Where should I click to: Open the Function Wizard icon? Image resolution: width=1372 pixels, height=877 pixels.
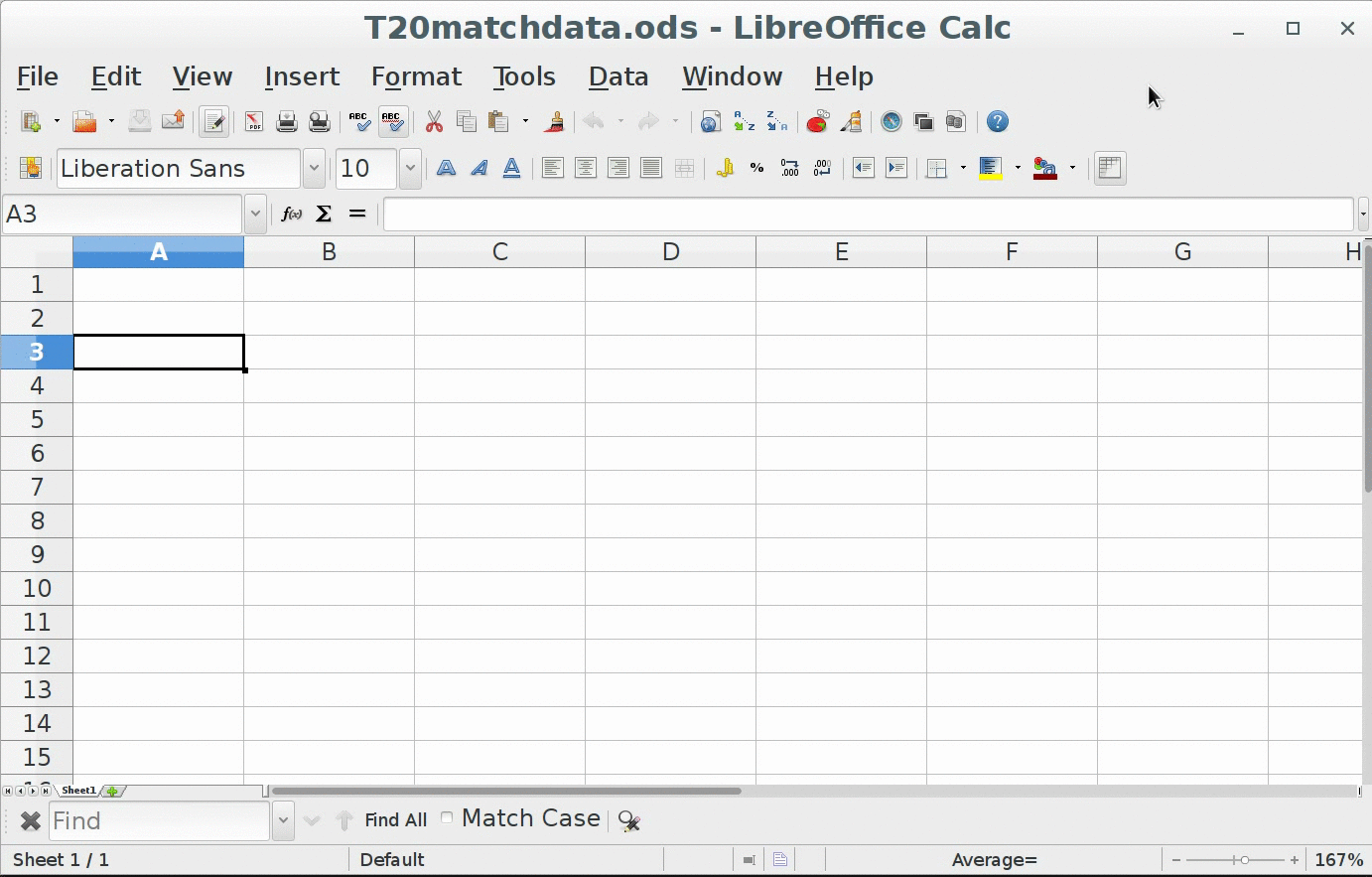point(291,214)
